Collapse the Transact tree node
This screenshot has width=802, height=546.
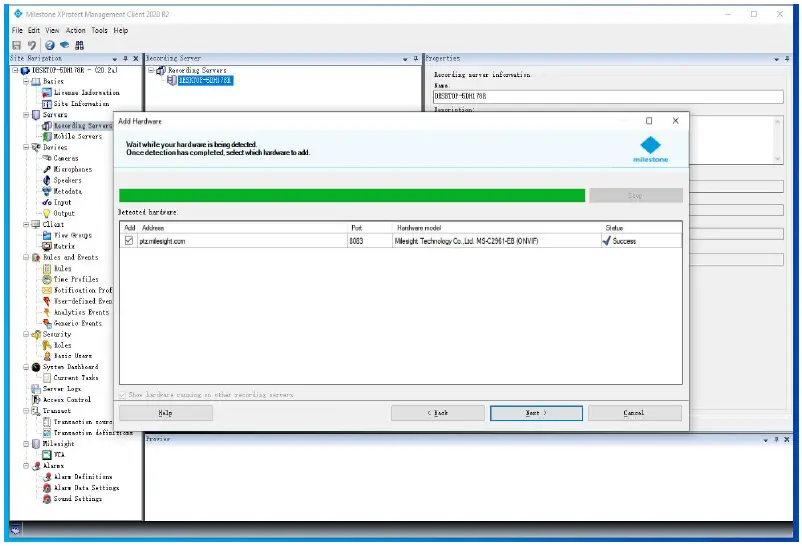click(26, 411)
